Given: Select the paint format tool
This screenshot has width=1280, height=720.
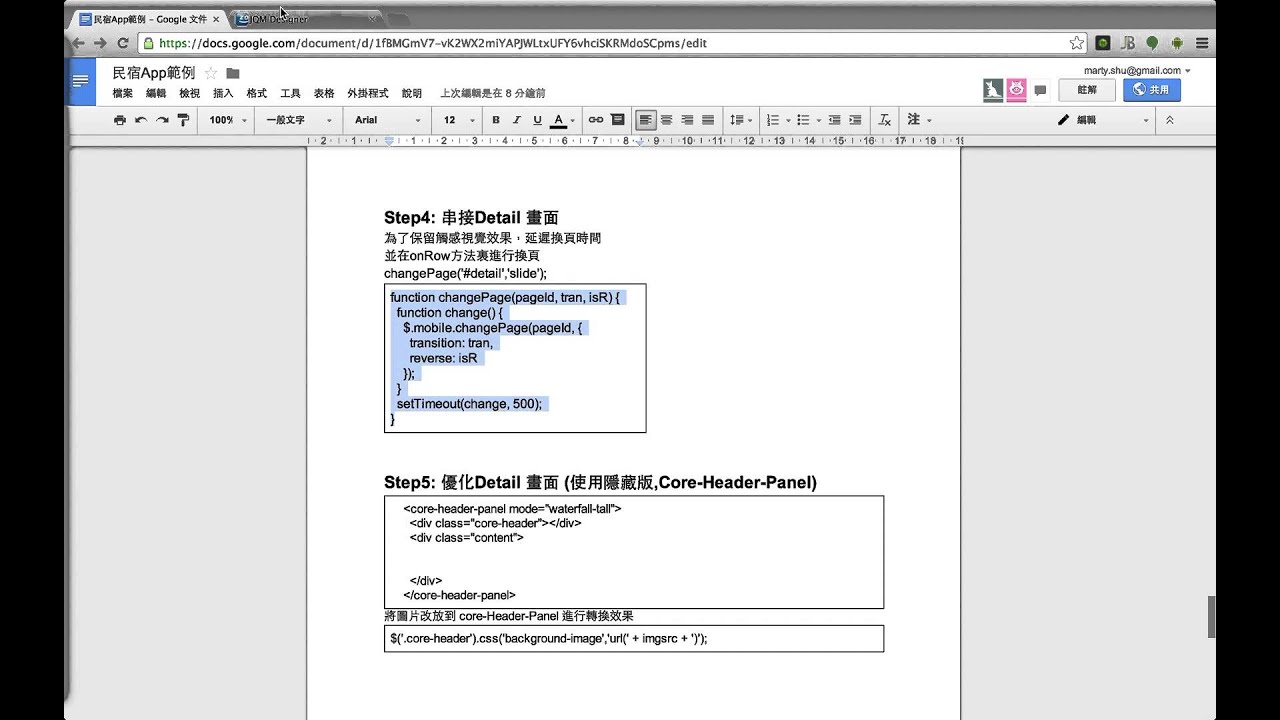Looking at the screenshot, I should (183, 120).
